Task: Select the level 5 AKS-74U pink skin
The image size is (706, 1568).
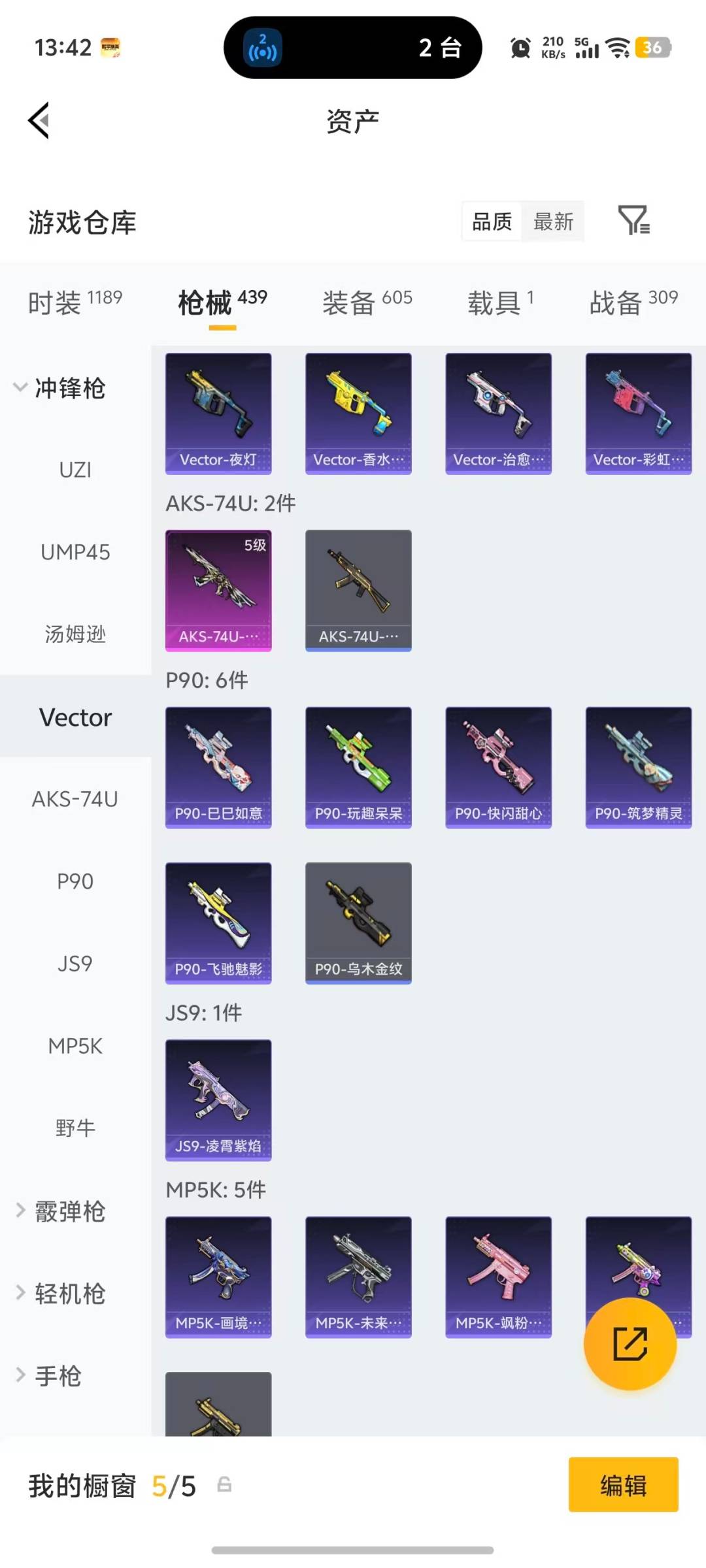Action: click(x=218, y=591)
